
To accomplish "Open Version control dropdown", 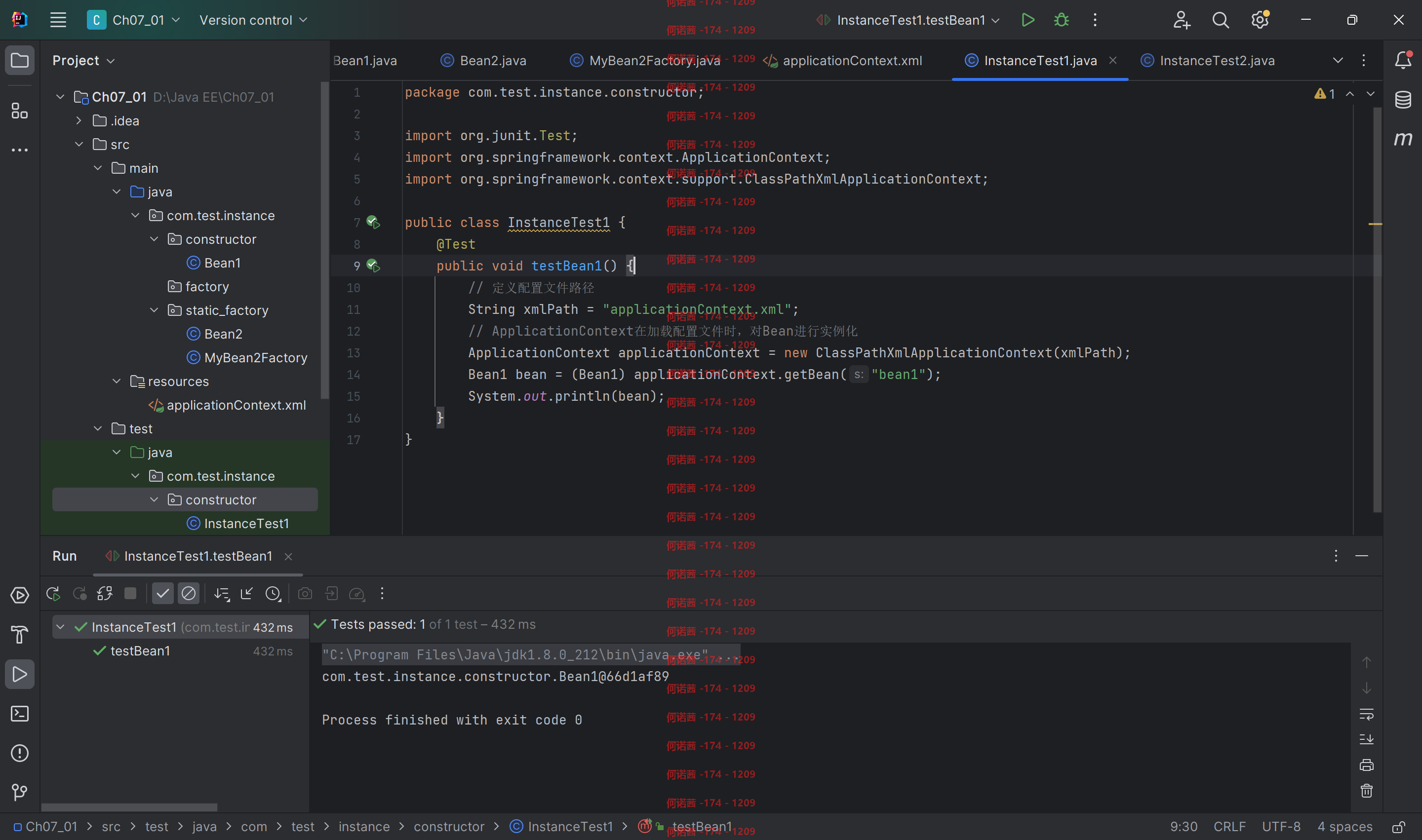I will (253, 20).
